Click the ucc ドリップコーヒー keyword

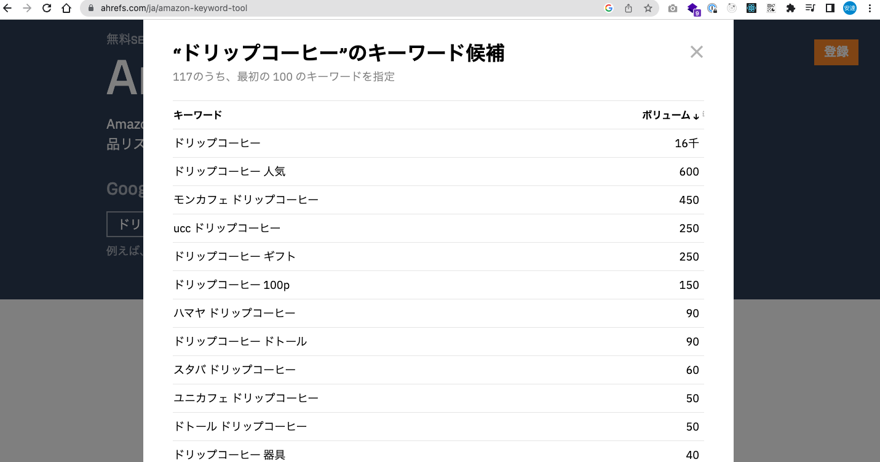[x=227, y=228]
